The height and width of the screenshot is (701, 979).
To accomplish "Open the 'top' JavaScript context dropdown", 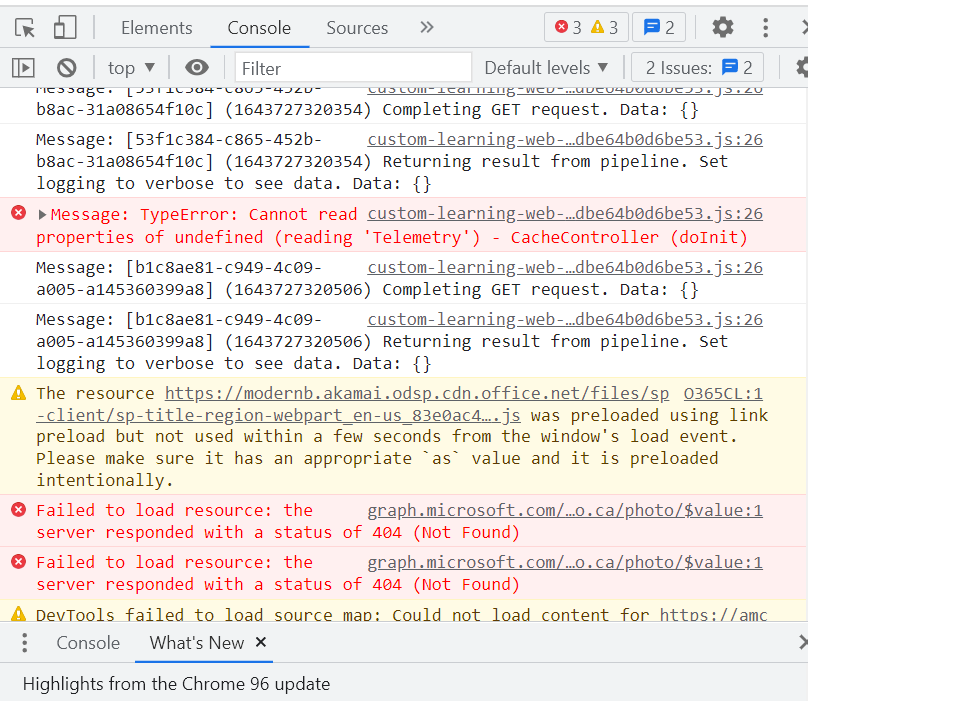I will click(131, 67).
